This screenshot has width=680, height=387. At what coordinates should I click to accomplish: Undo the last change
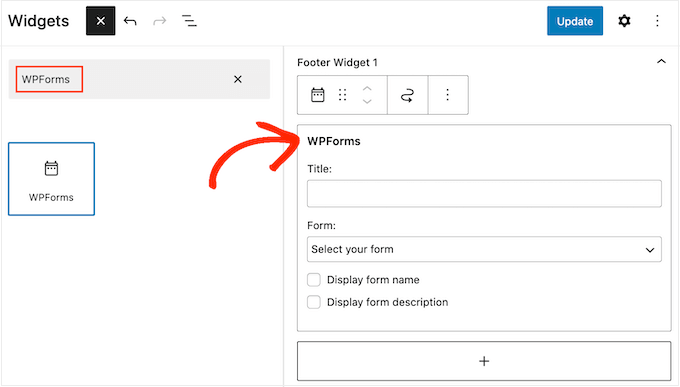coord(130,21)
